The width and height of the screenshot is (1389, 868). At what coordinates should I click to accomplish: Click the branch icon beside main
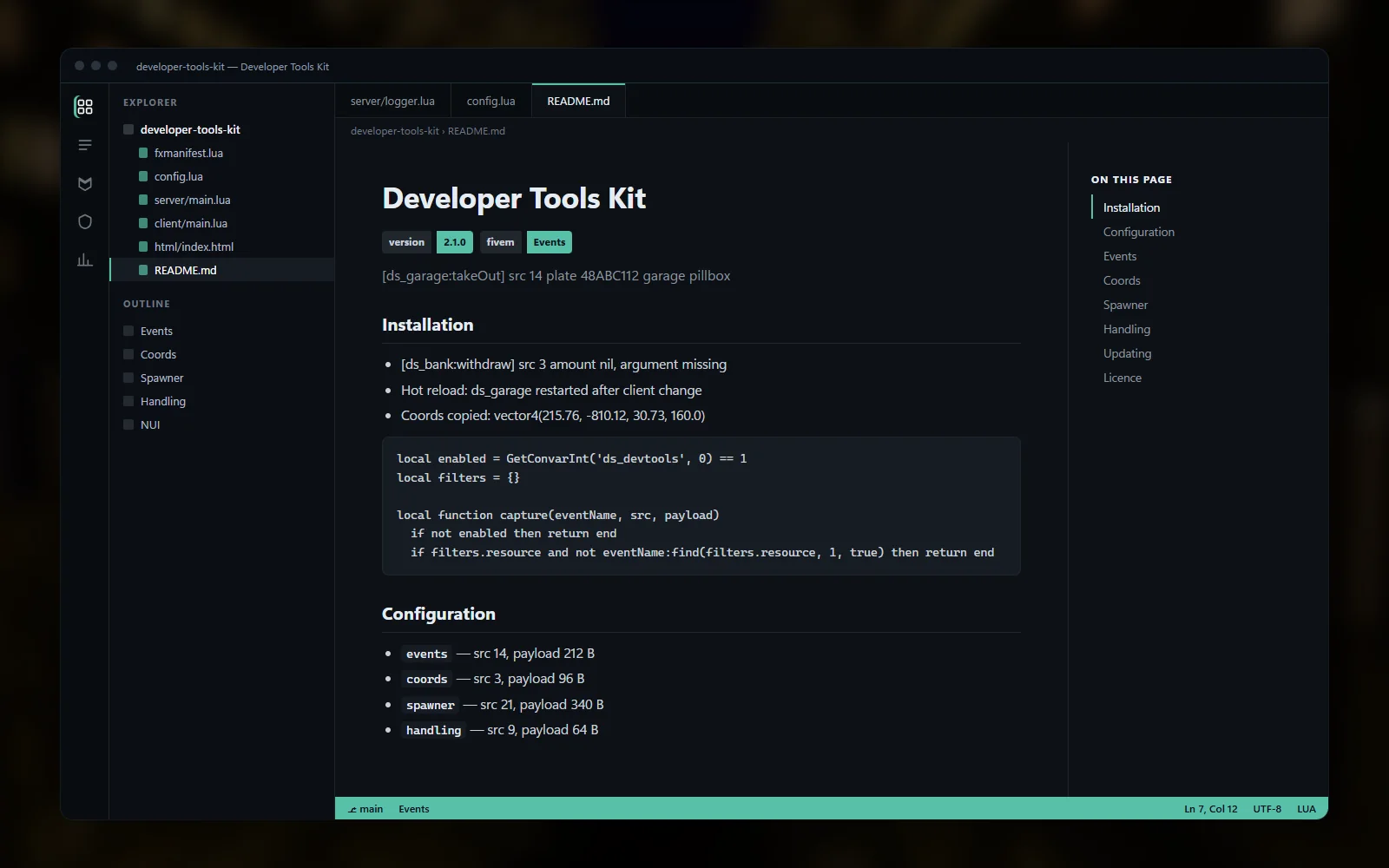click(x=352, y=809)
